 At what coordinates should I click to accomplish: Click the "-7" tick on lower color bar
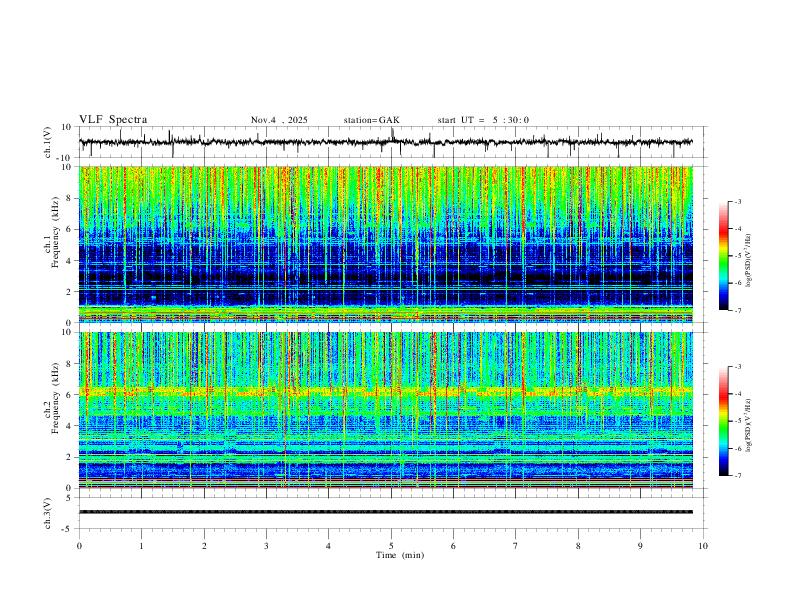[738, 475]
